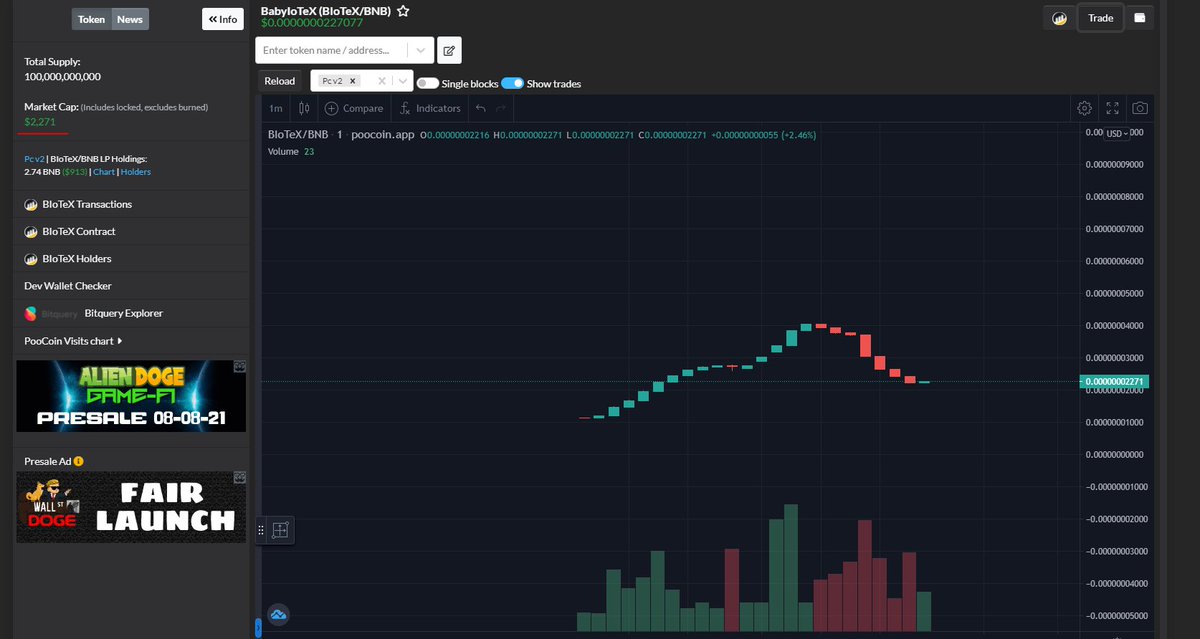Click the PooCoin chart icon next to Trade

tap(1059, 18)
